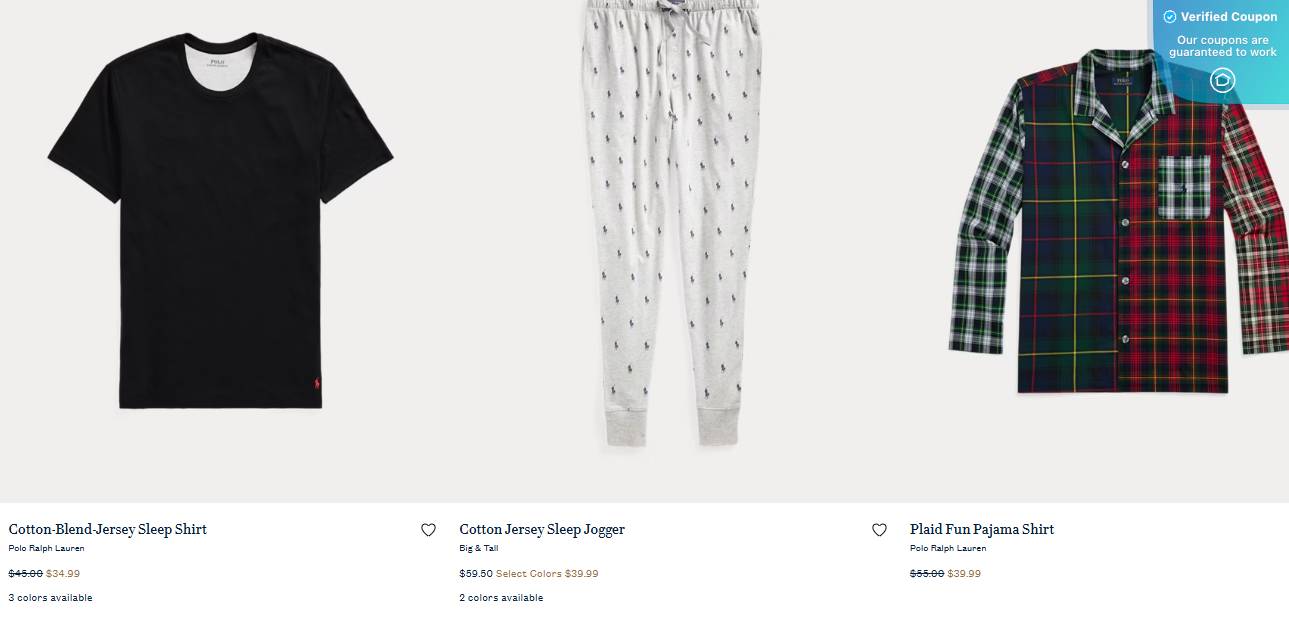Click the circular tag icon in coupon badge

(1222, 80)
